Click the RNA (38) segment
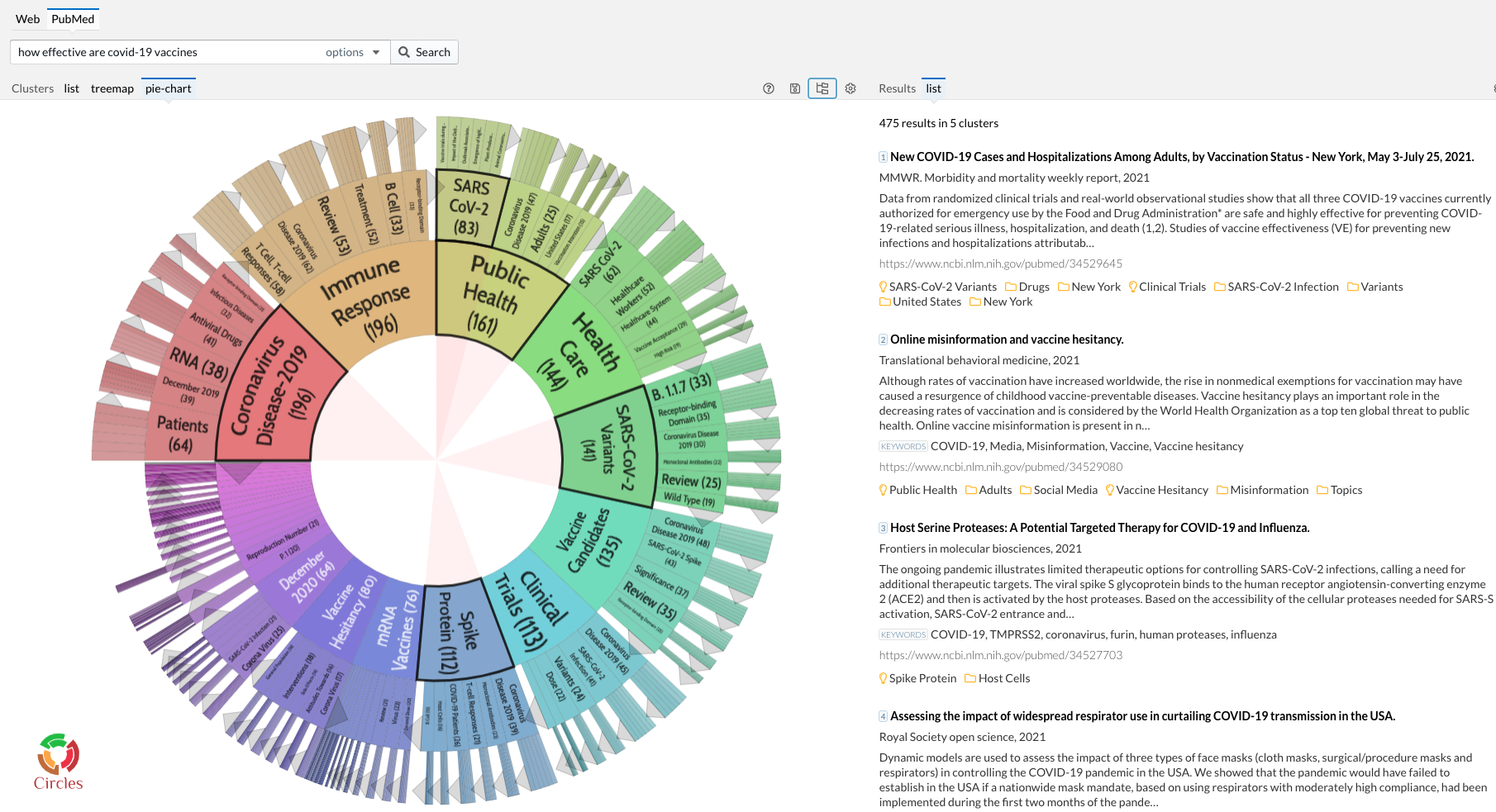Screen dimensions: 1496x812 coord(199,363)
